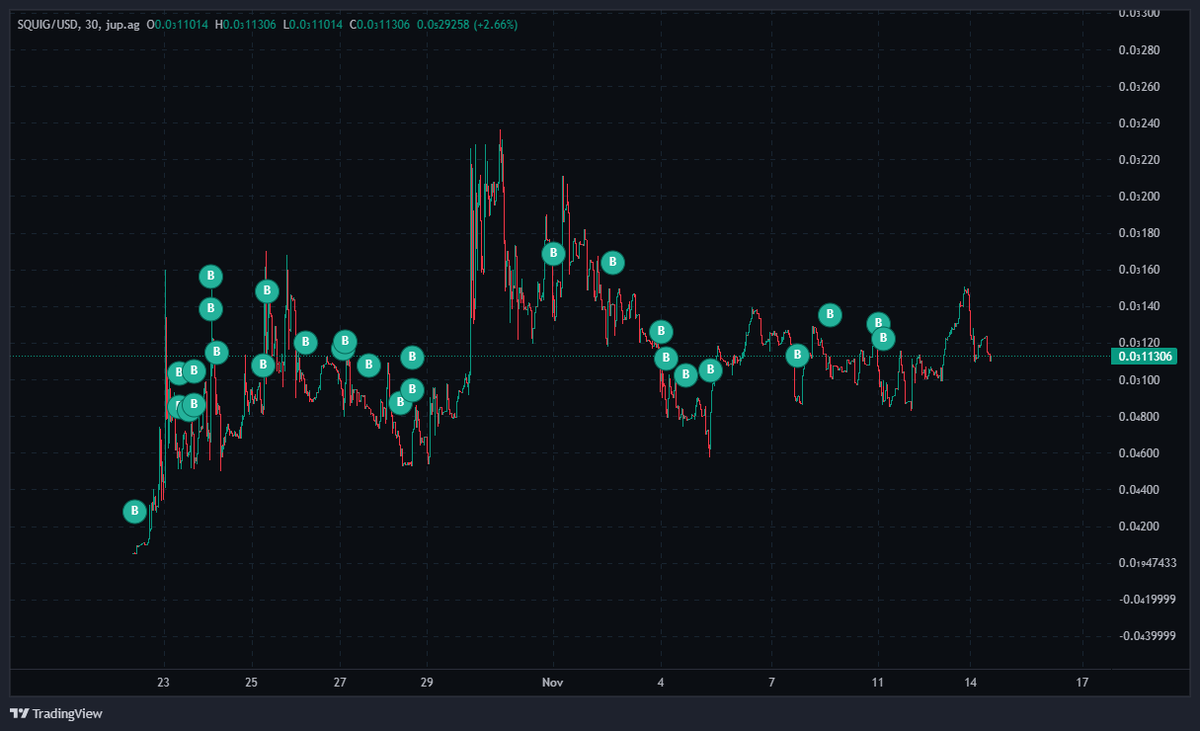Click the 0.0₄200 price axis label
This screenshot has width=1200, height=731.
tap(1138, 526)
